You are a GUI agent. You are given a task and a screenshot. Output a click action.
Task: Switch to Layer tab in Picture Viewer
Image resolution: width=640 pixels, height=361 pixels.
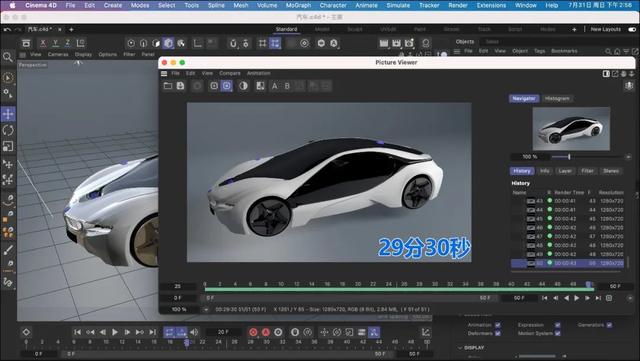point(565,171)
